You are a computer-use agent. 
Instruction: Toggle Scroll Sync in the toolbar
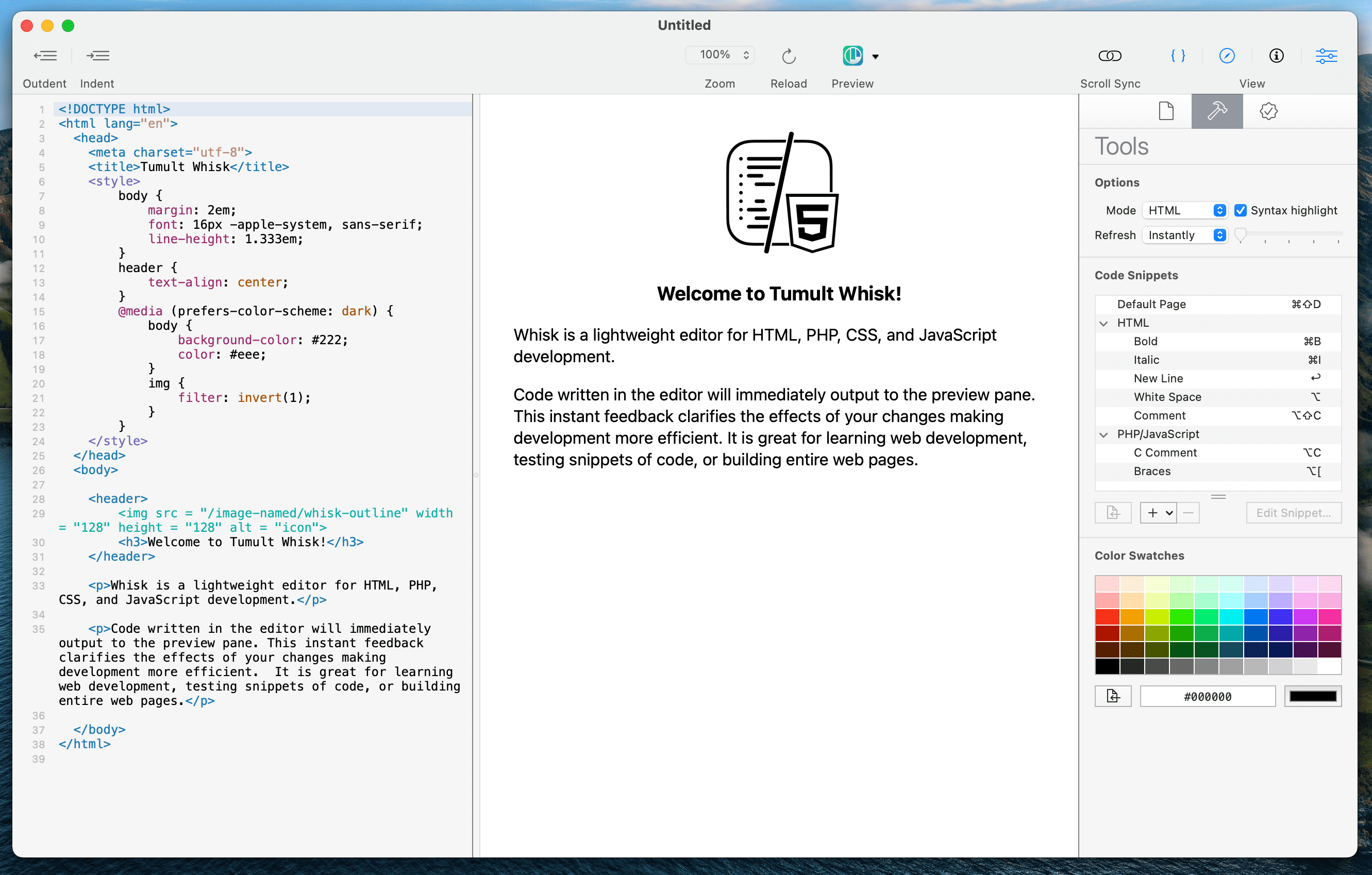[1109, 56]
